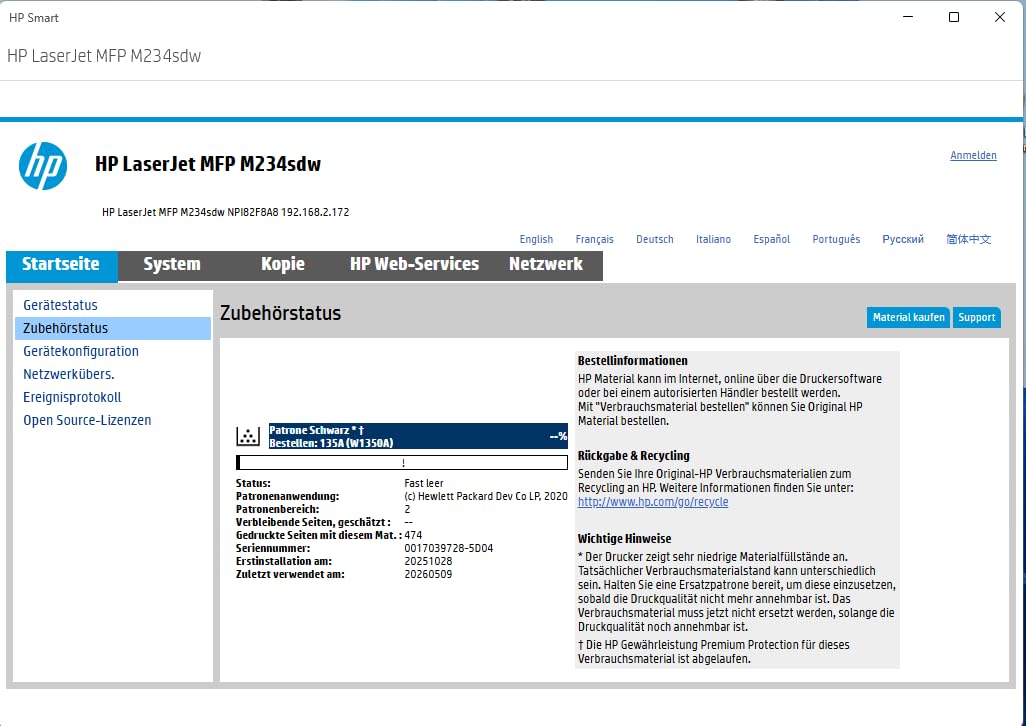Click the Patronenbereich label

277,510
